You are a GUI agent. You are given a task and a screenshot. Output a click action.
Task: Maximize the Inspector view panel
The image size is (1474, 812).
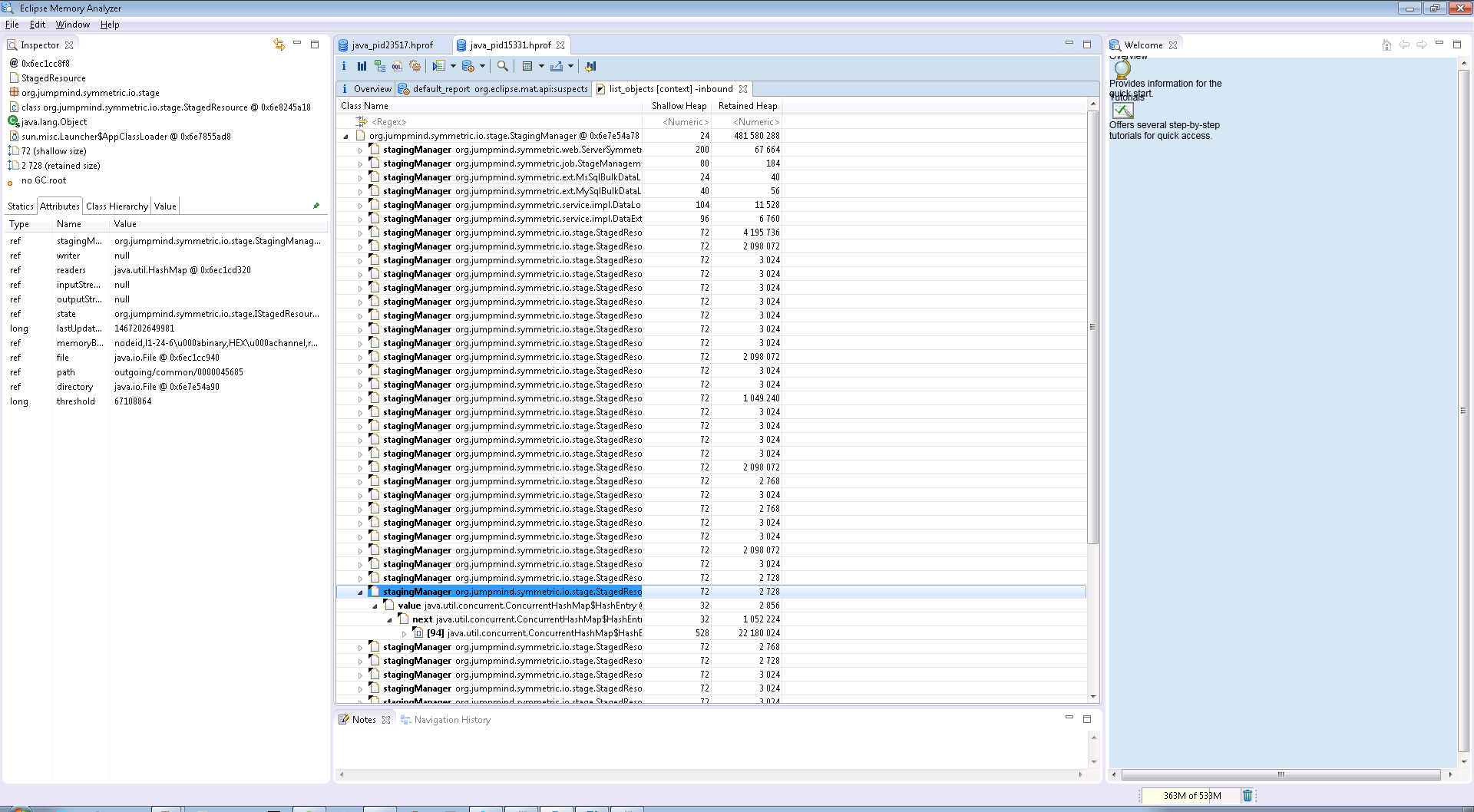pos(315,45)
